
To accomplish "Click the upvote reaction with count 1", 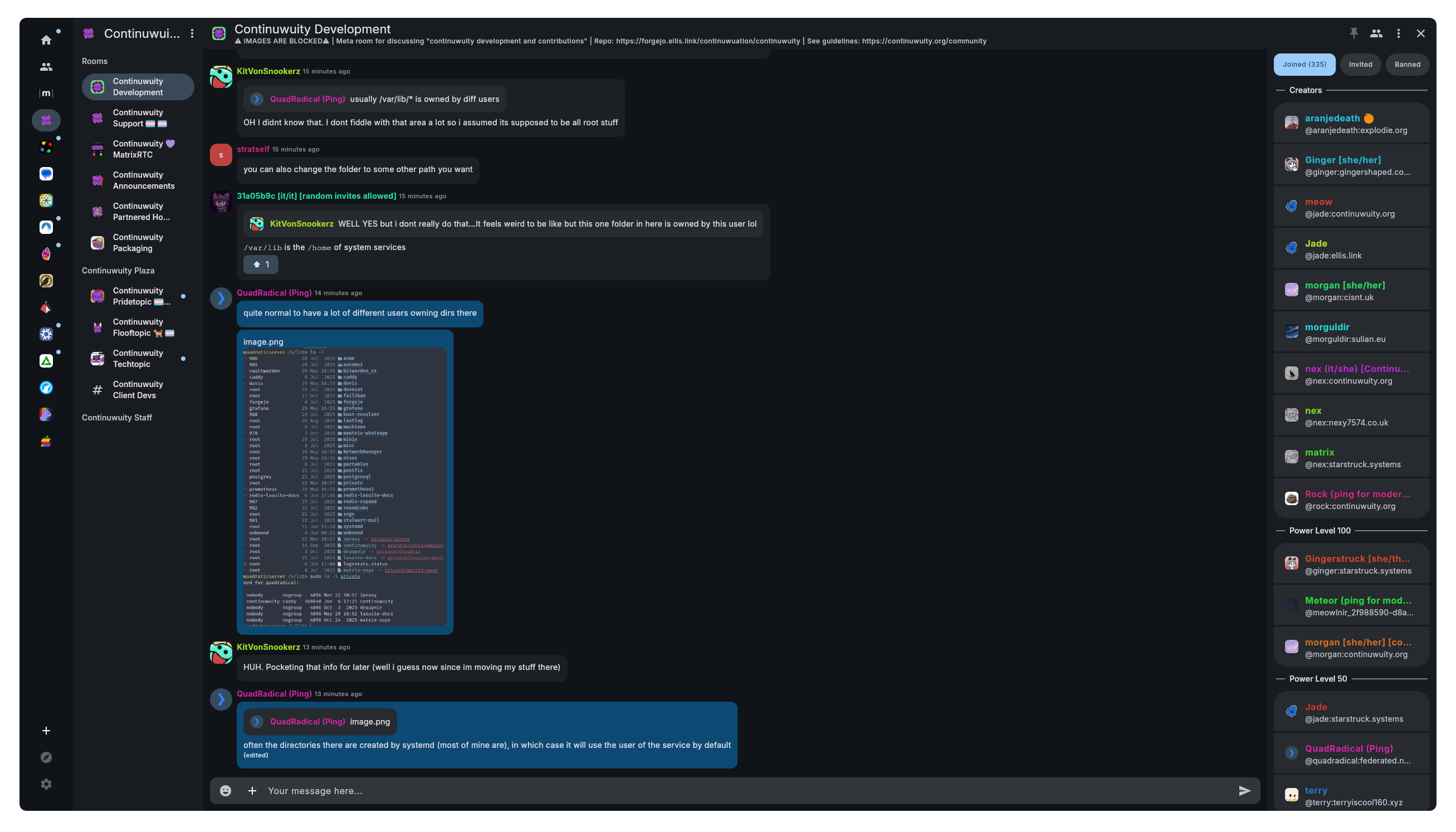I will (x=261, y=264).
